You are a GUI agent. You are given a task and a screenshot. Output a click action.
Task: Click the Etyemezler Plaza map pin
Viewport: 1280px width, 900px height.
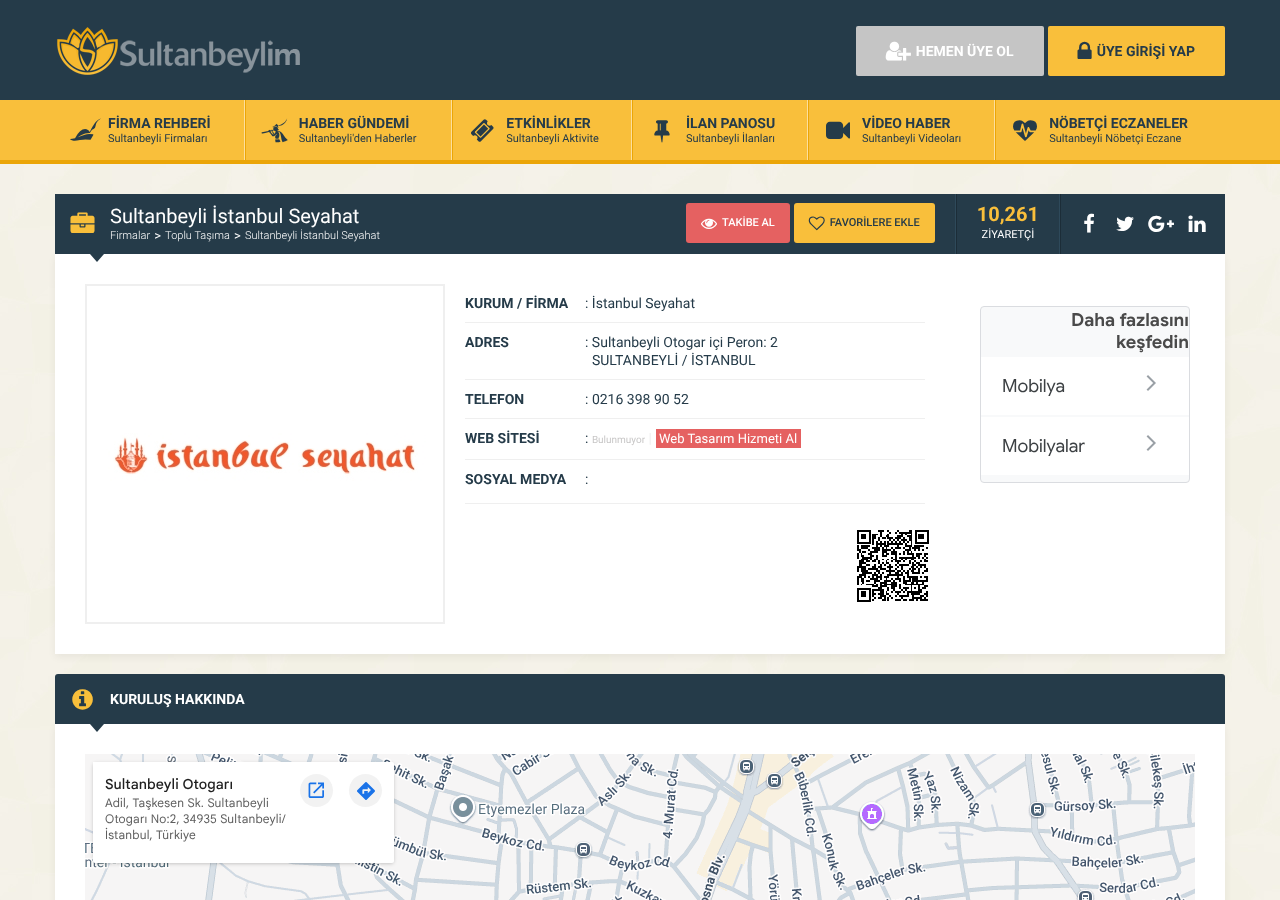point(463,808)
